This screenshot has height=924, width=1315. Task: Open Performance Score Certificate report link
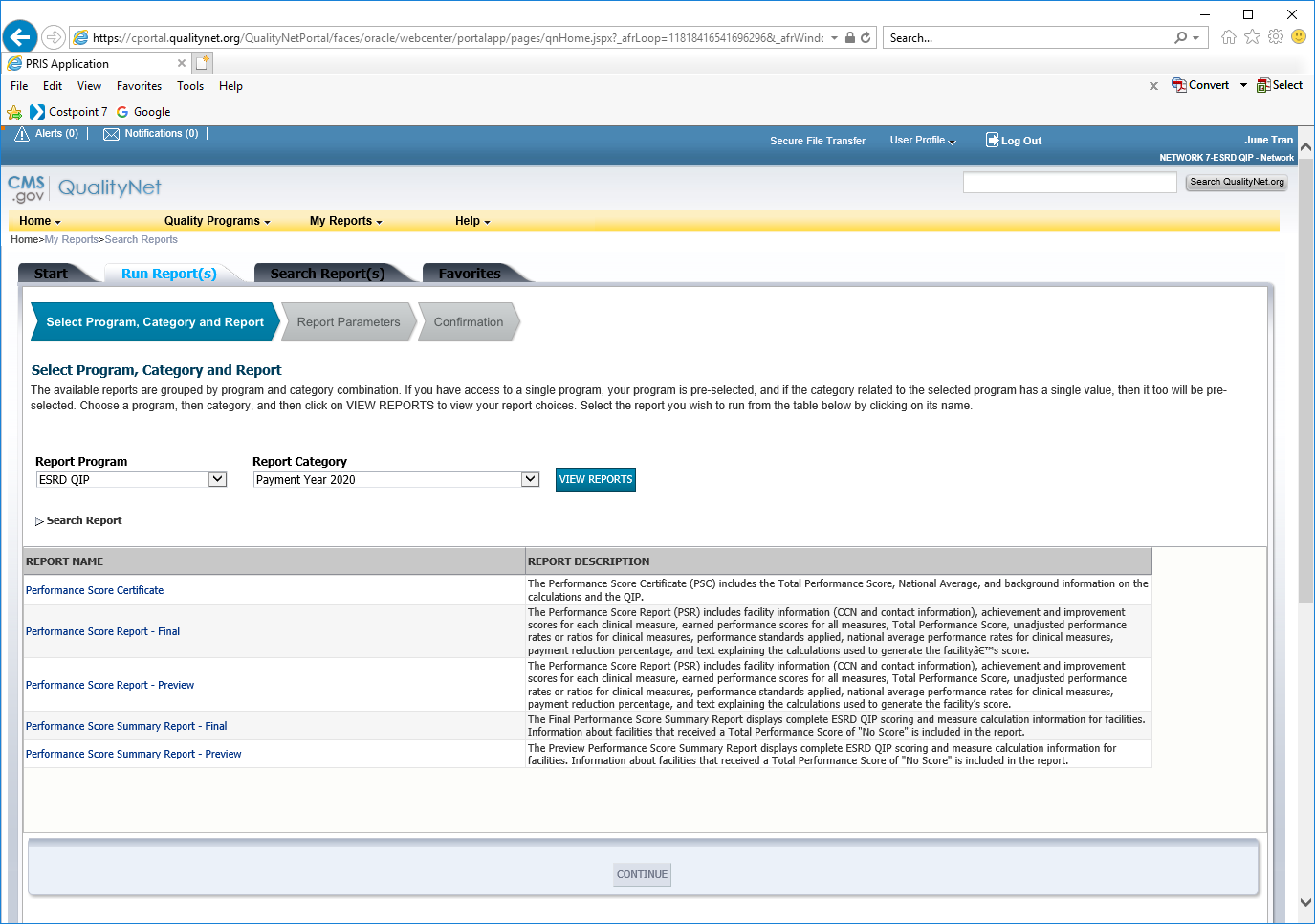[95, 590]
